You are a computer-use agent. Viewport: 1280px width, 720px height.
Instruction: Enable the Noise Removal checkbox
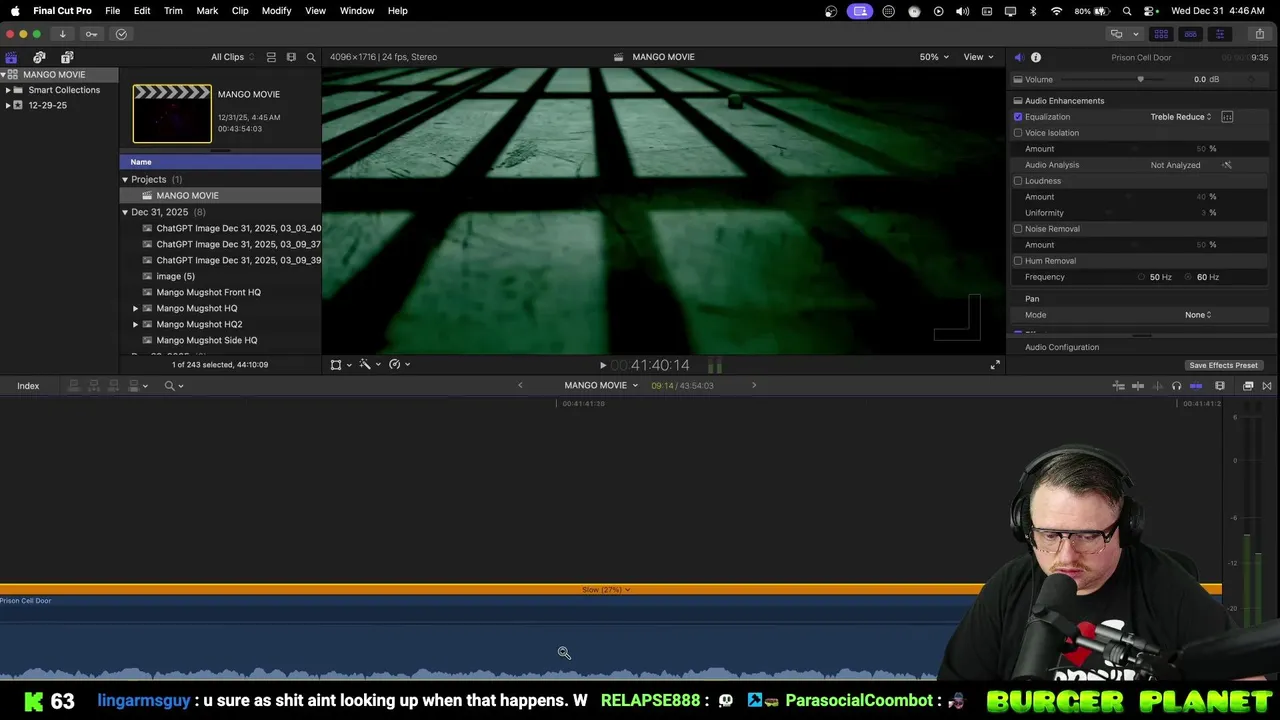click(1018, 229)
